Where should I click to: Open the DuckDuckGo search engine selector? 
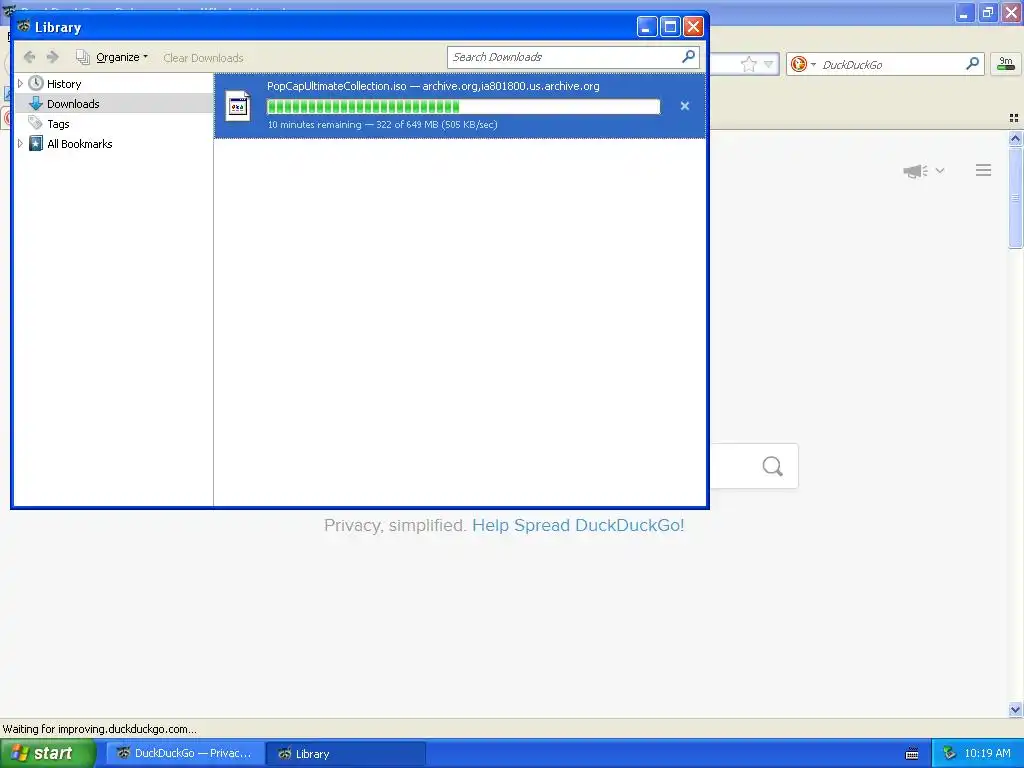click(x=803, y=64)
